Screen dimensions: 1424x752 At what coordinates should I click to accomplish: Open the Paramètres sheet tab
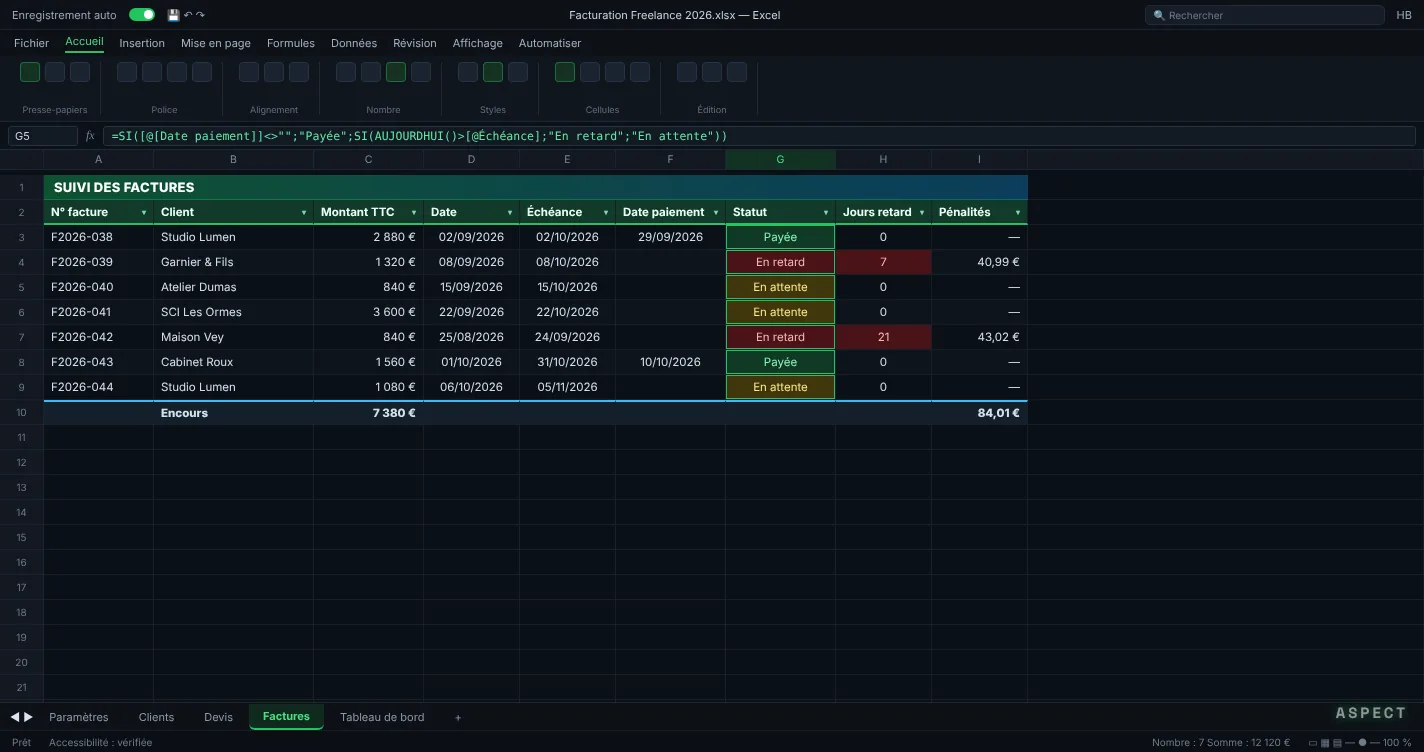pos(79,717)
